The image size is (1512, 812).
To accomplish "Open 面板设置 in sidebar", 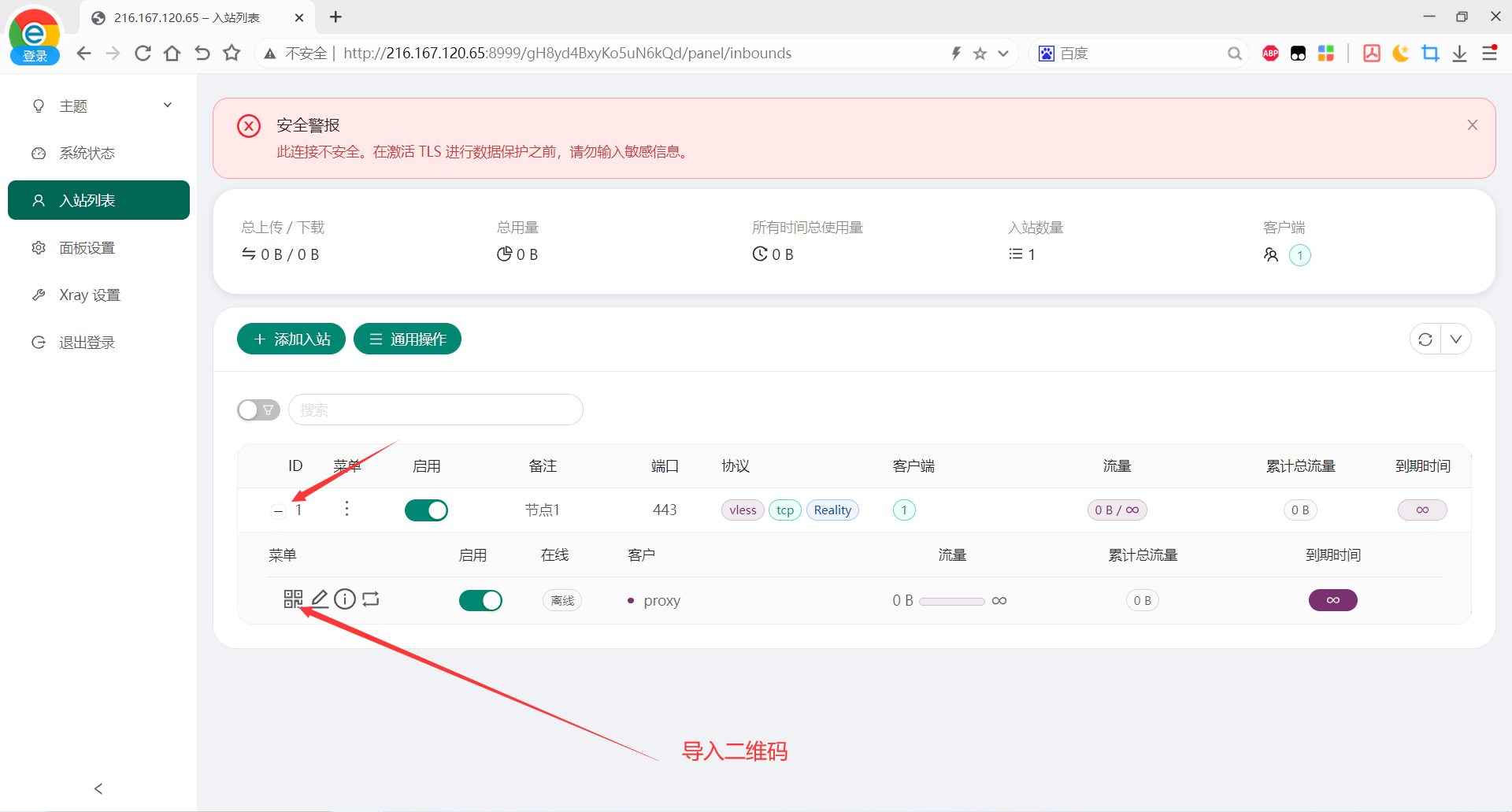I will 87,248.
